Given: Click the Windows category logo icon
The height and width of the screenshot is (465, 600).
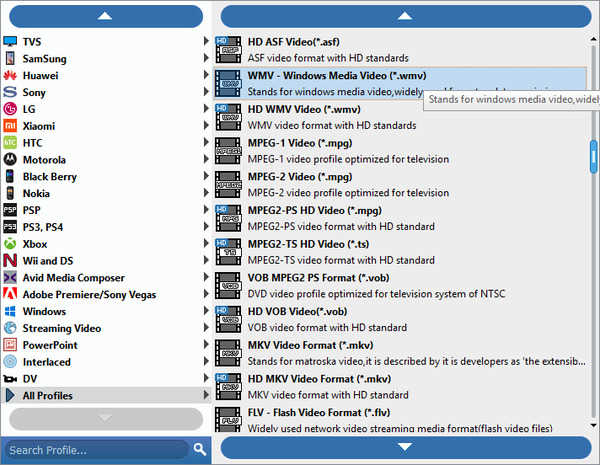Looking at the screenshot, I should (10, 311).
